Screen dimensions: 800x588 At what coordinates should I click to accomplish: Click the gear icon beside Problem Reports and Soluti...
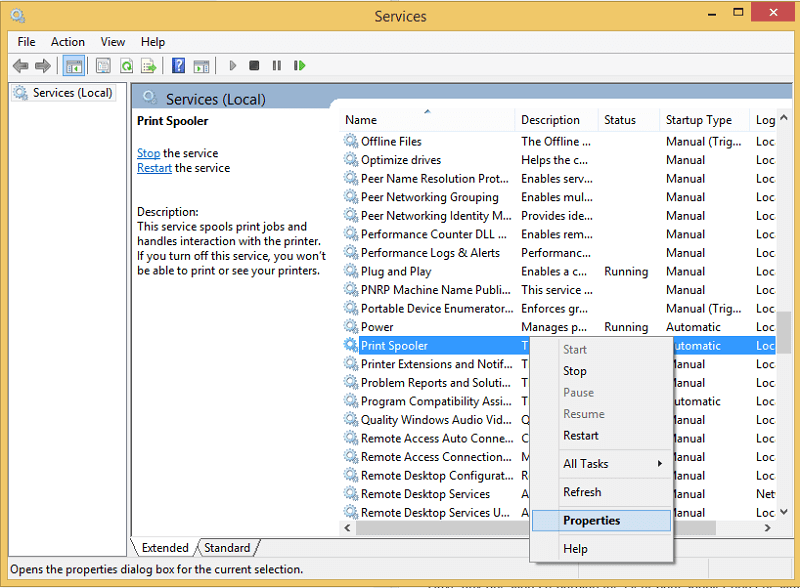tap(351, 382)
